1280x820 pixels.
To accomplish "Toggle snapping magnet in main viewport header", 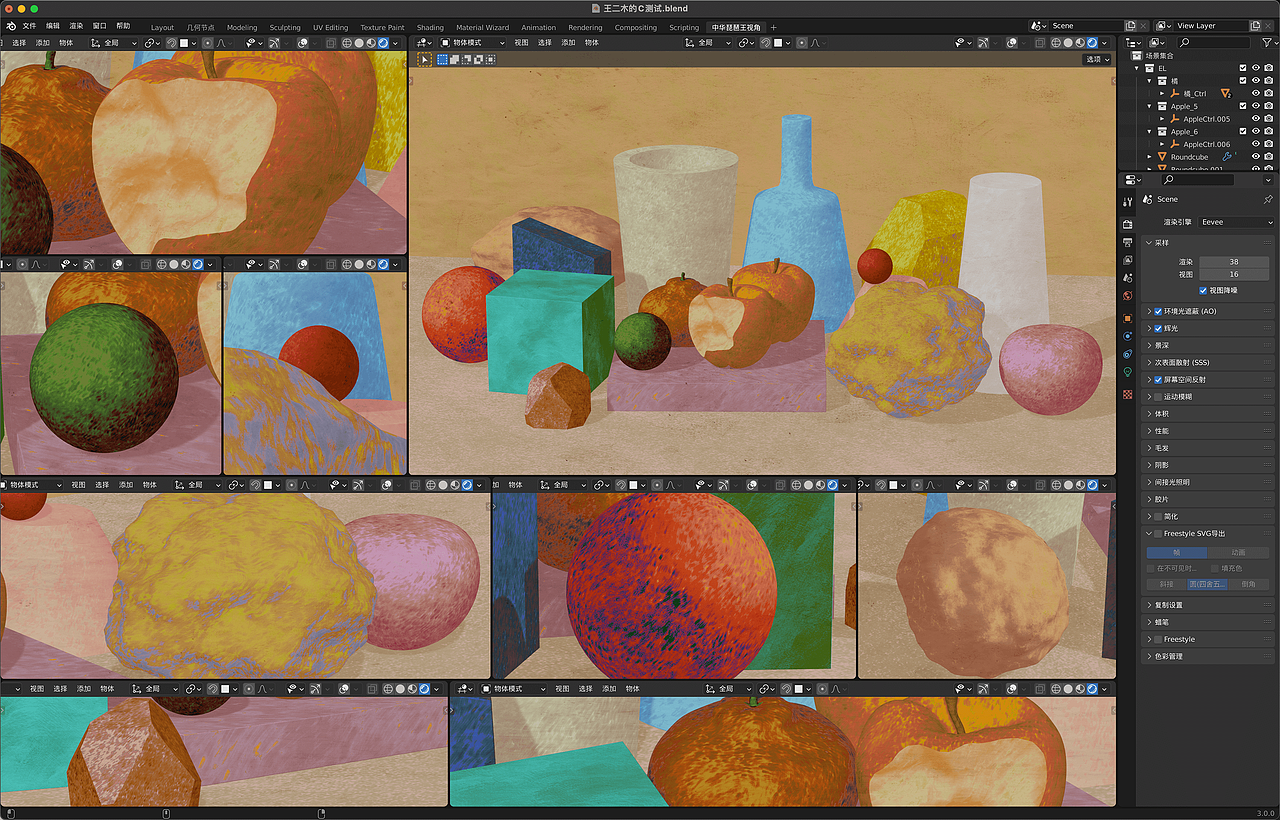I will pyautogui.click(x=765, y=43).
